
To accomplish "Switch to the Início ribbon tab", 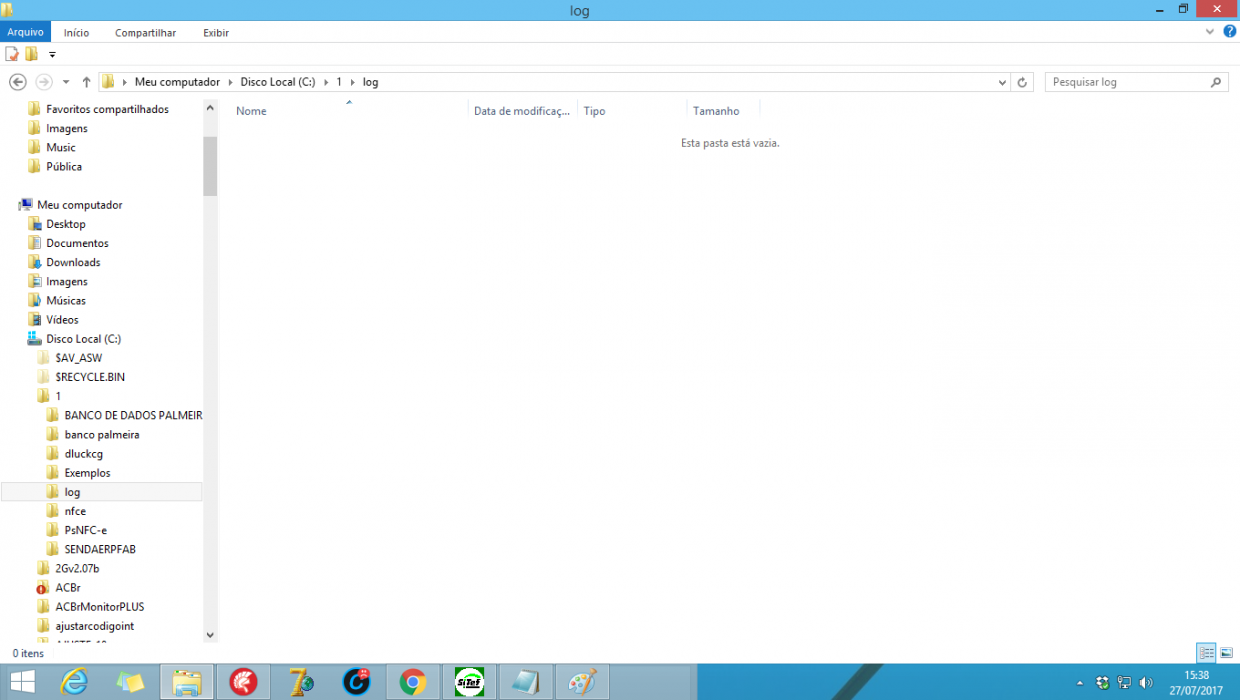I will (76, 32).
